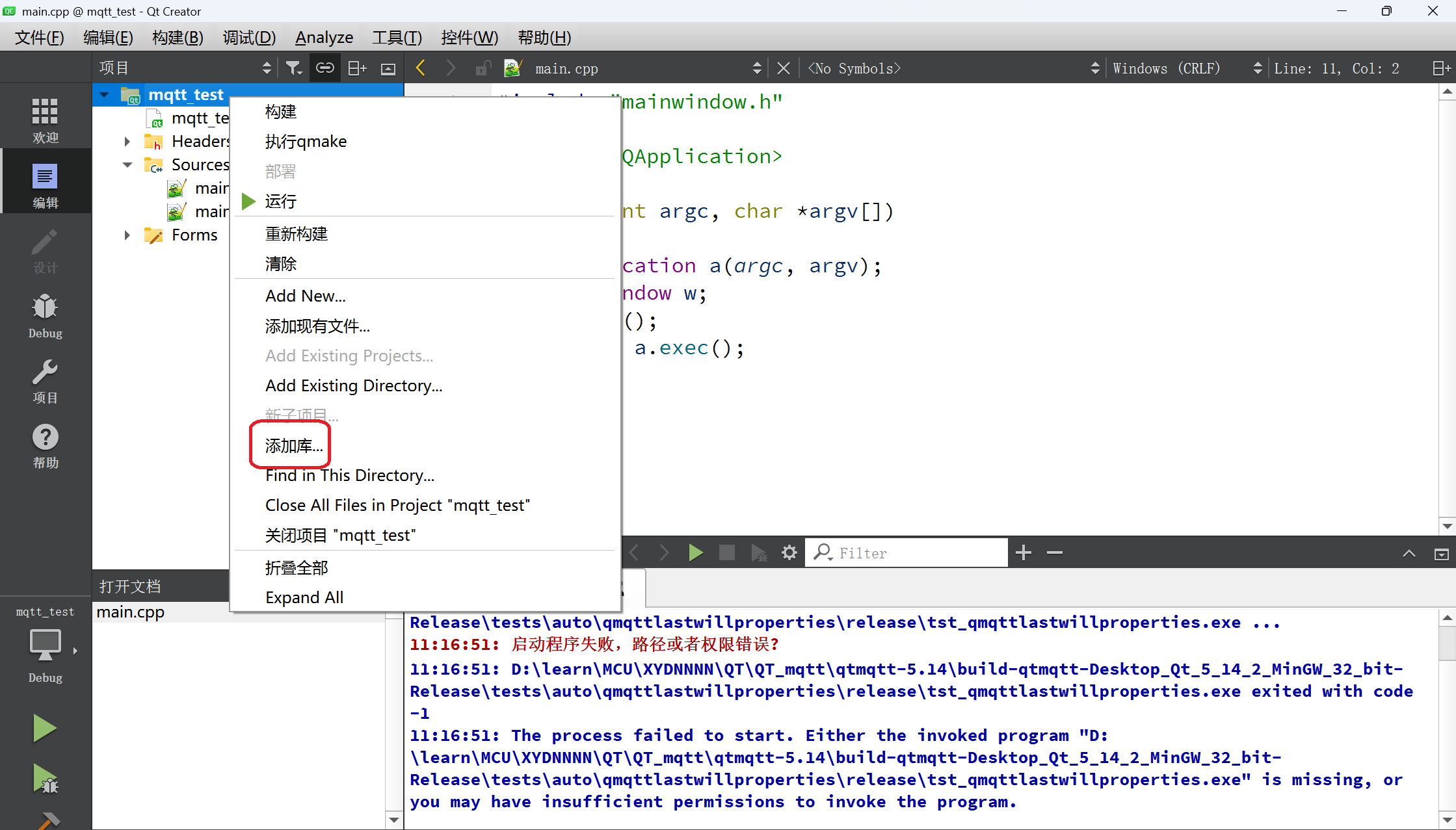Viewport: 1456px width, 830px height.
Task: Split the editor view
Action: pyautogui.click(x=1441, y=68)
